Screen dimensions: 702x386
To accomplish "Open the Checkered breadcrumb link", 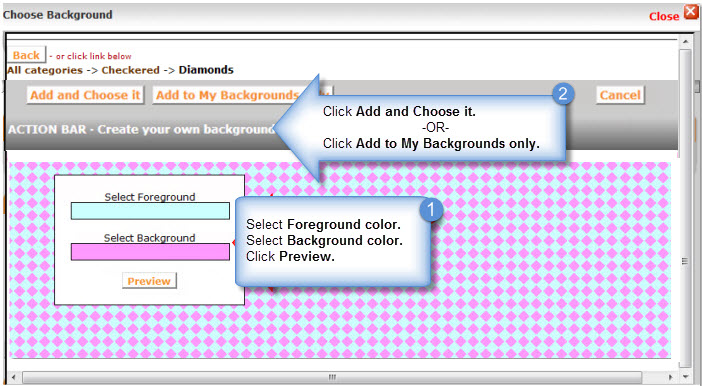I will pos(130,70).
